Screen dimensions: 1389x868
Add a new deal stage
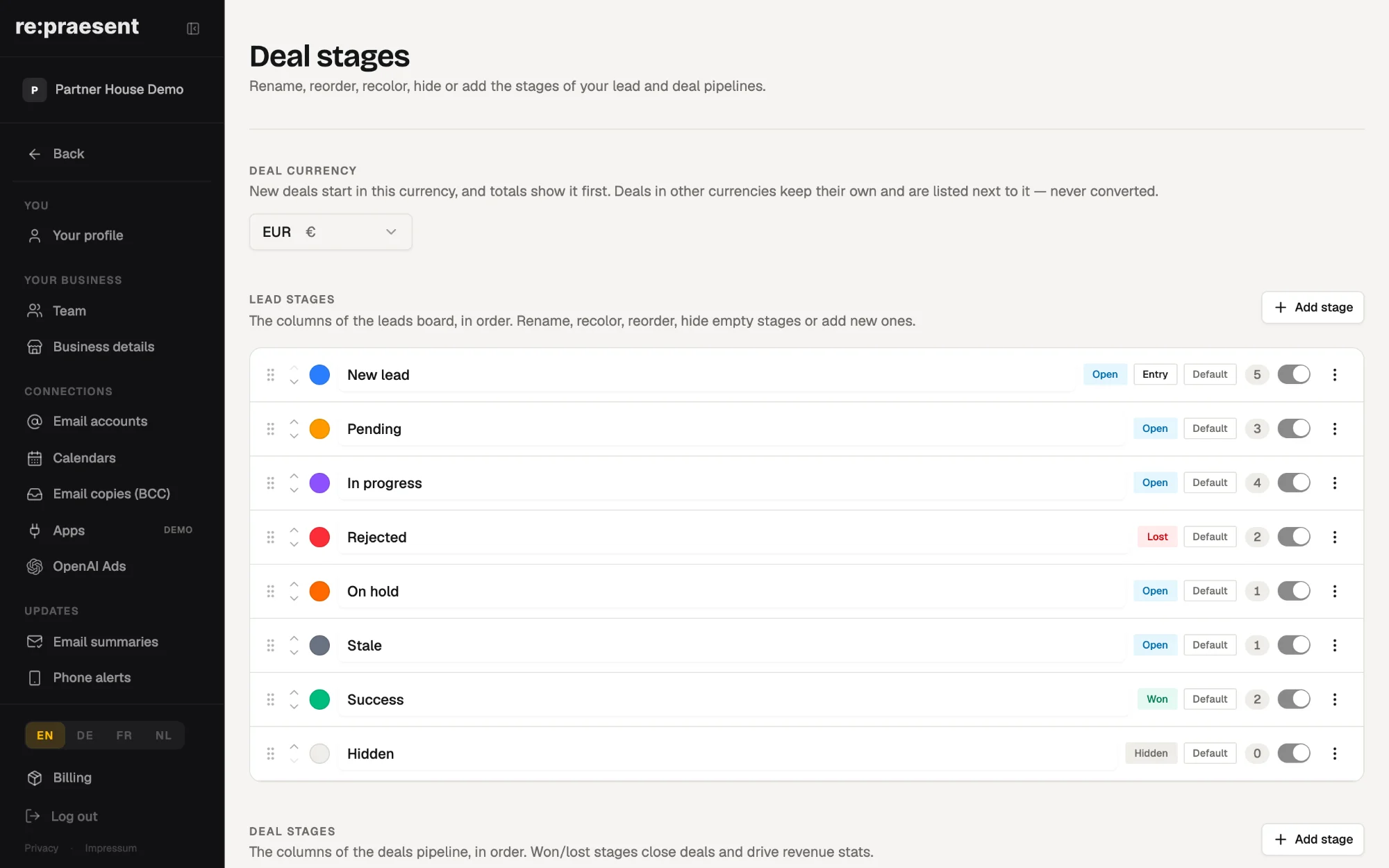click(x=1313, y=840)
